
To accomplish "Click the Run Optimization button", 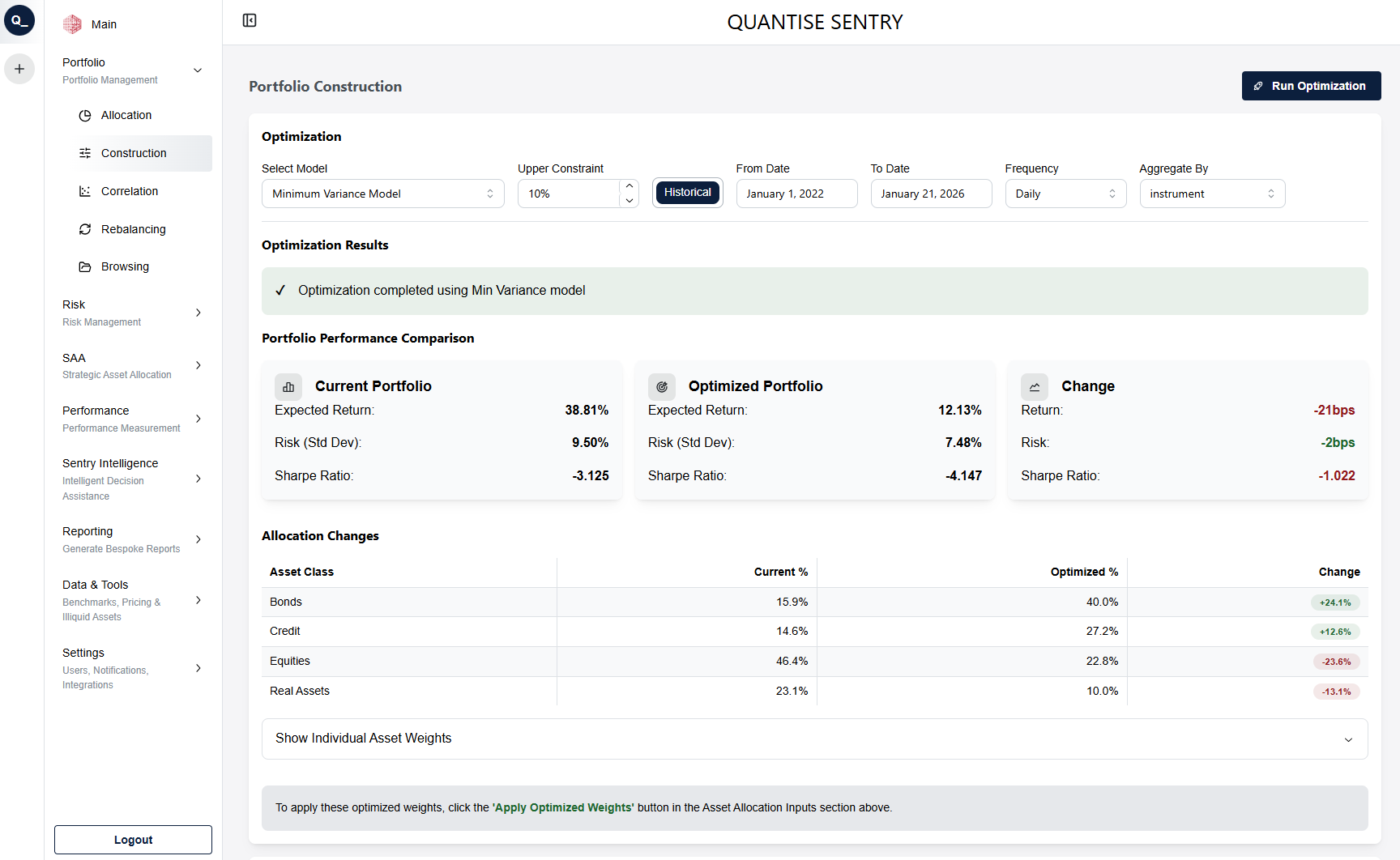I will click(1311, 85).
